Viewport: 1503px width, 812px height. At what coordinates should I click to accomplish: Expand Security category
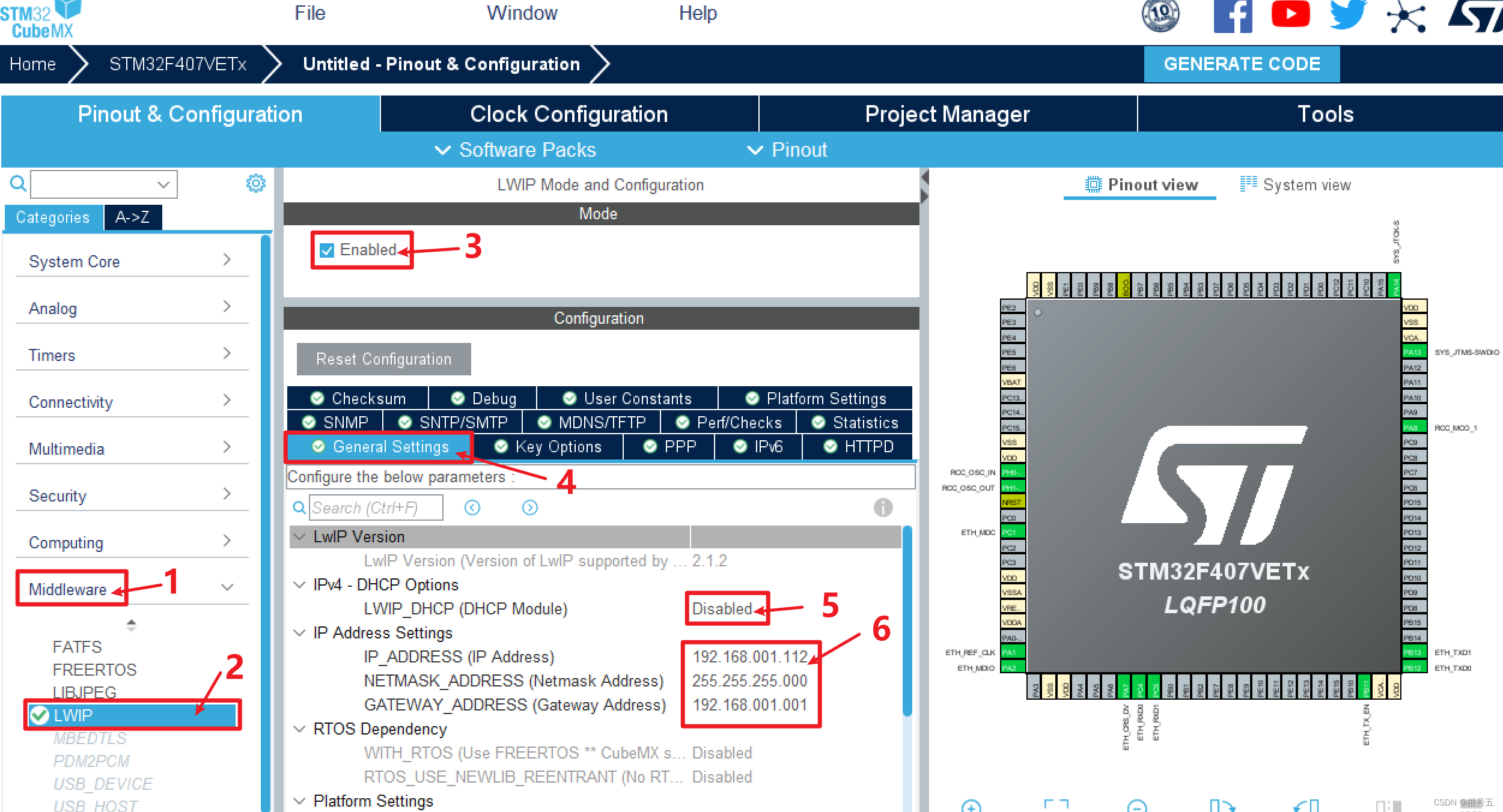click(x=132, y=495)
